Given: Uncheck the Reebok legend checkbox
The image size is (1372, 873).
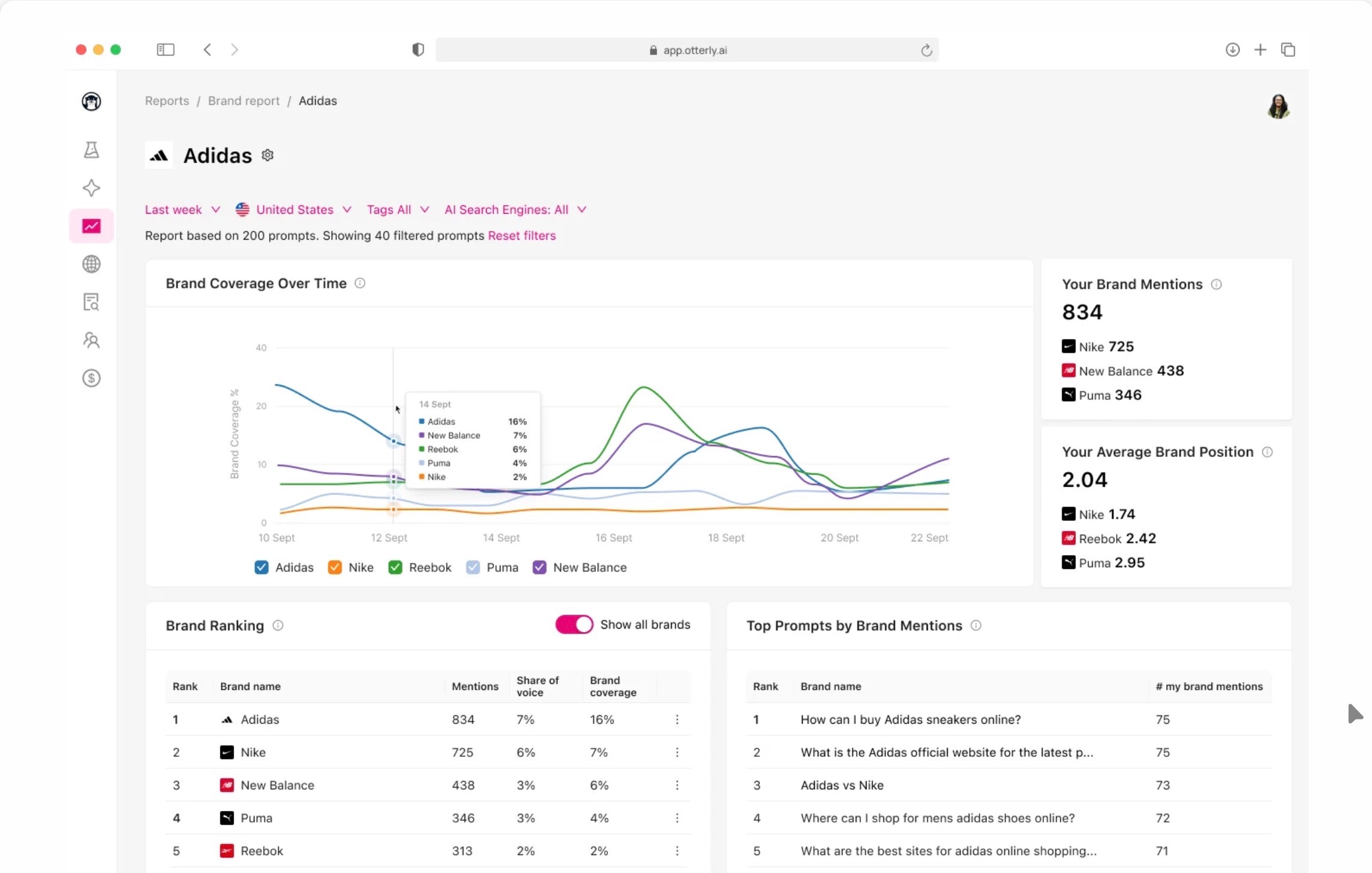Looking at the screenshot, I should [x=395, y=567].
